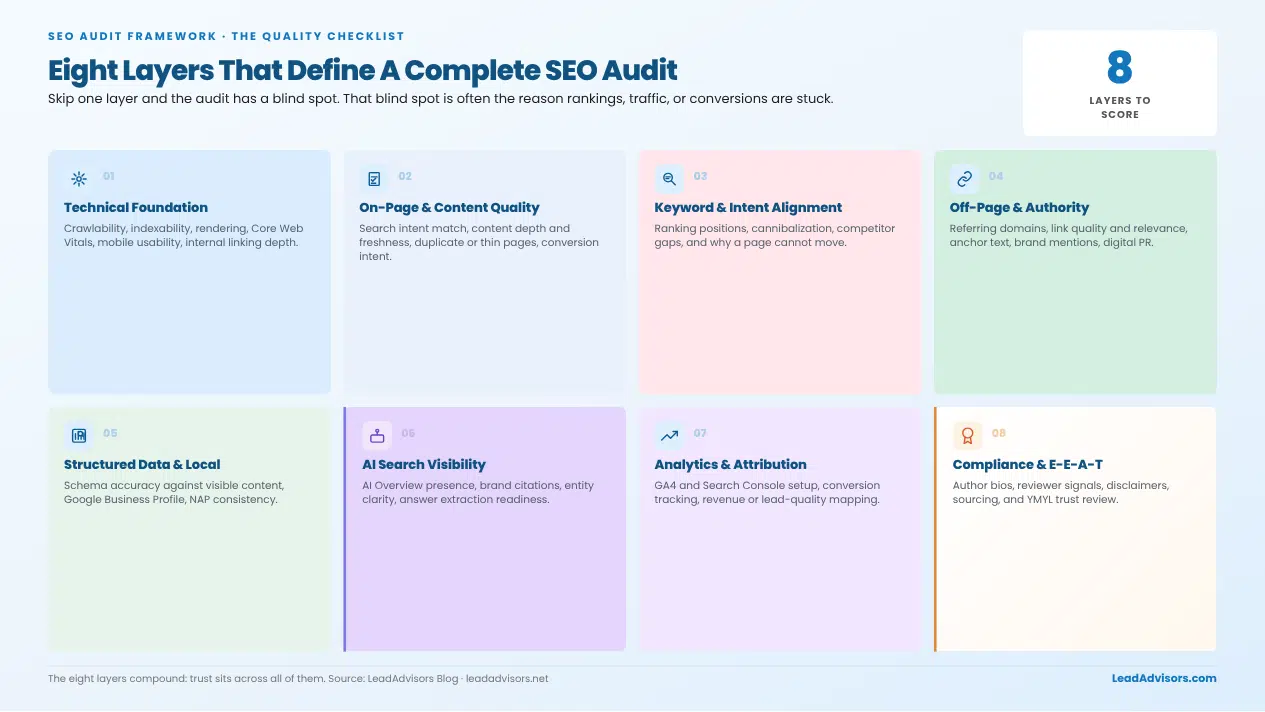Click the Search intent match description text

click(x=479, y=243)
